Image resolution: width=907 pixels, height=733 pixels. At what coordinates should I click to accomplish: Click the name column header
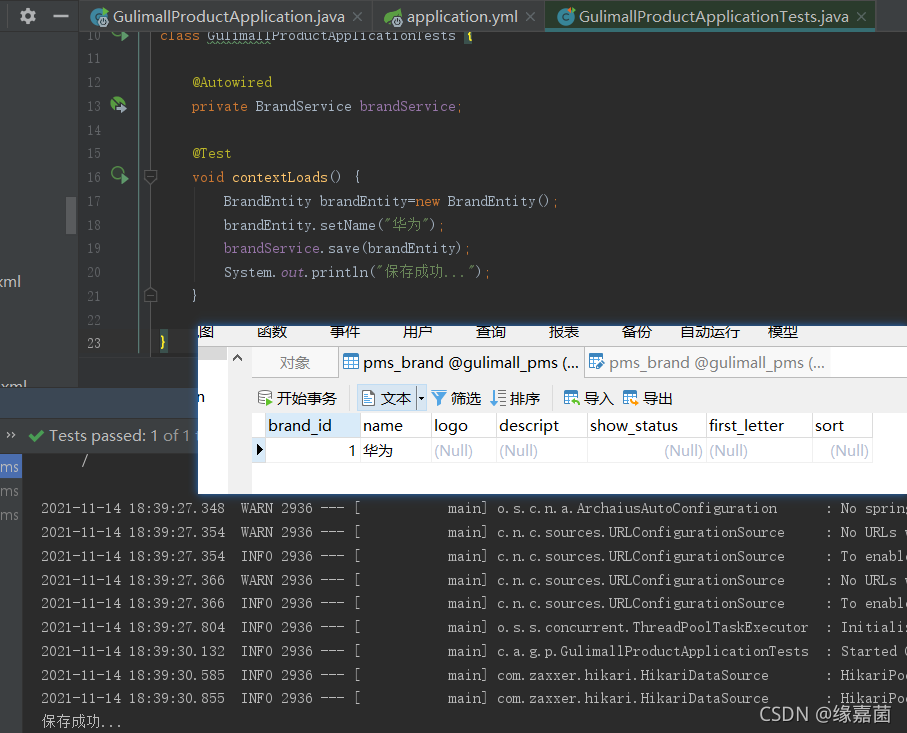396,426
